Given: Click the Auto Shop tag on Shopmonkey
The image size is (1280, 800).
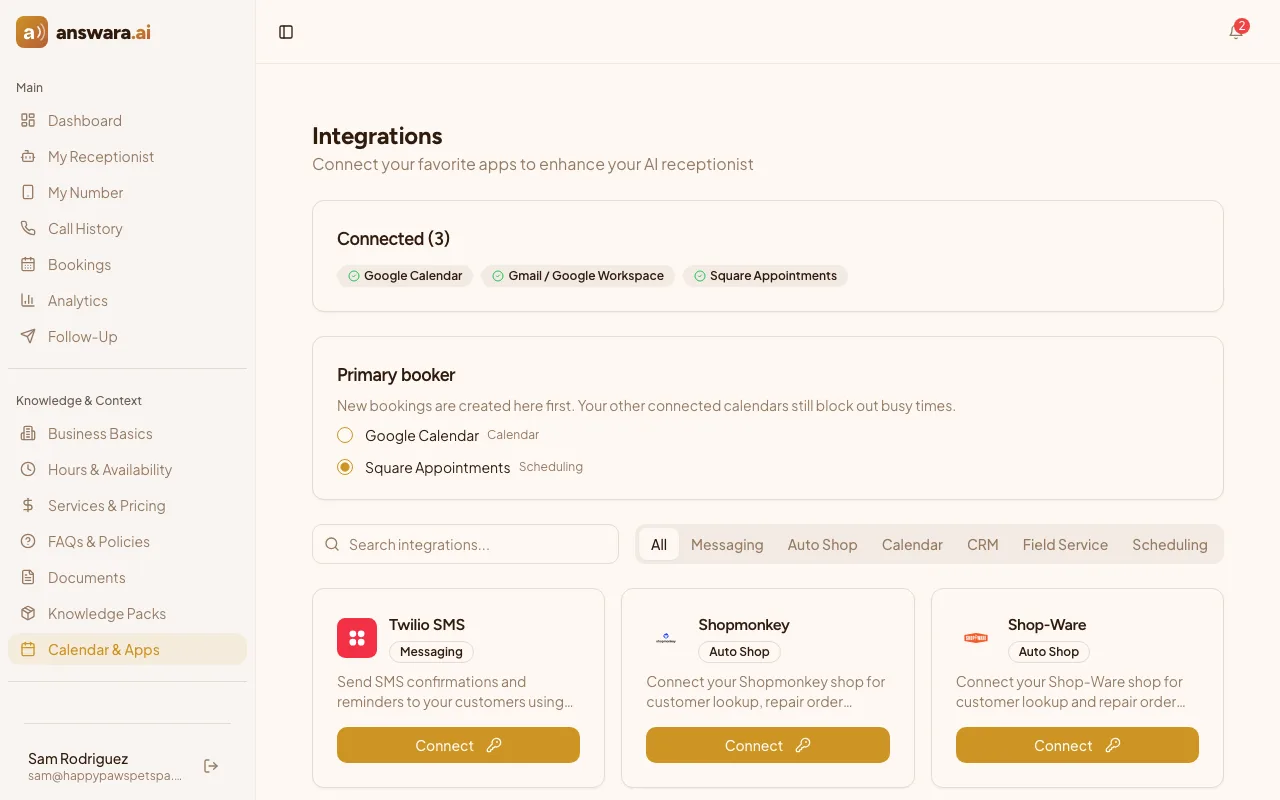Looking at the screenshot, I should click(x=739, y=651).
